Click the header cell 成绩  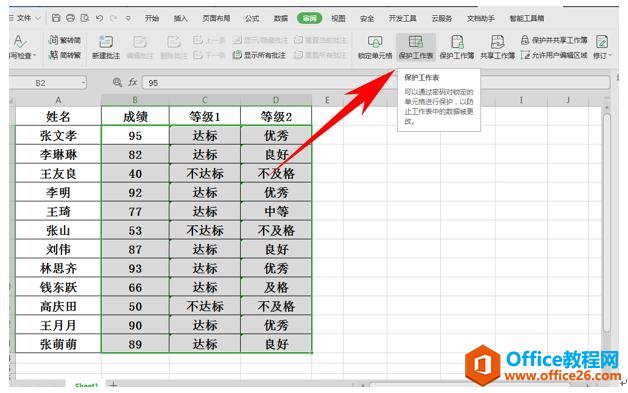[x=135, y=116]
